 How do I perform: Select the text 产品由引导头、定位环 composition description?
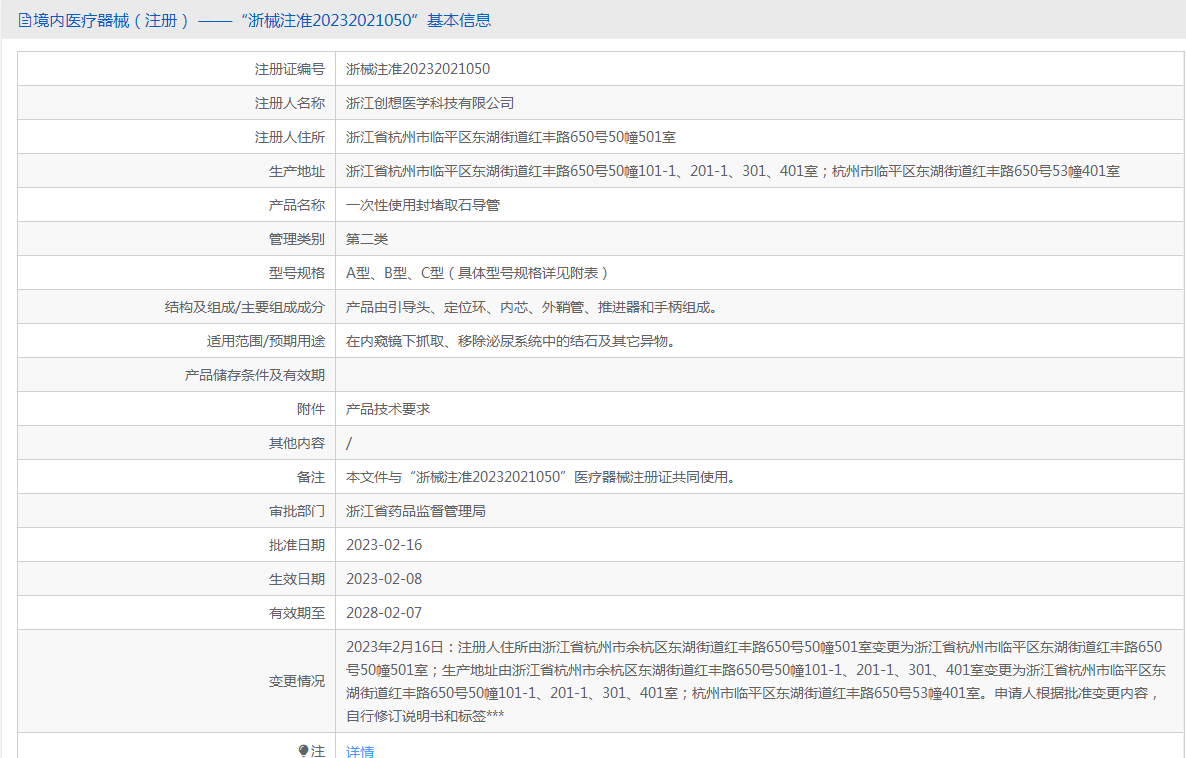tap(533, 307)
